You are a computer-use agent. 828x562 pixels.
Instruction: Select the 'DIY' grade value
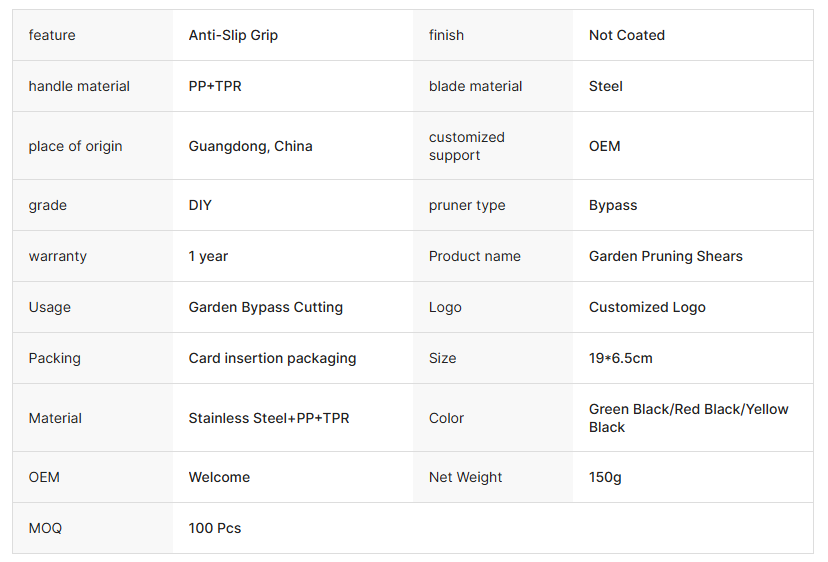[200, 205]
